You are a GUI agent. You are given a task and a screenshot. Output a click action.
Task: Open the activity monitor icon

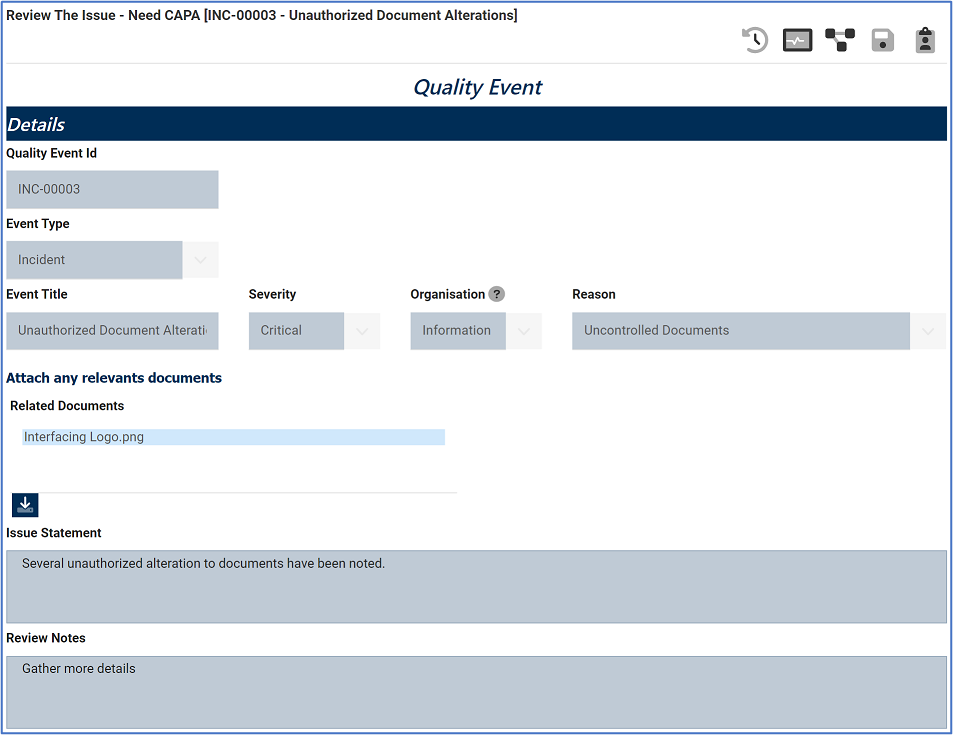click(797, 41)
